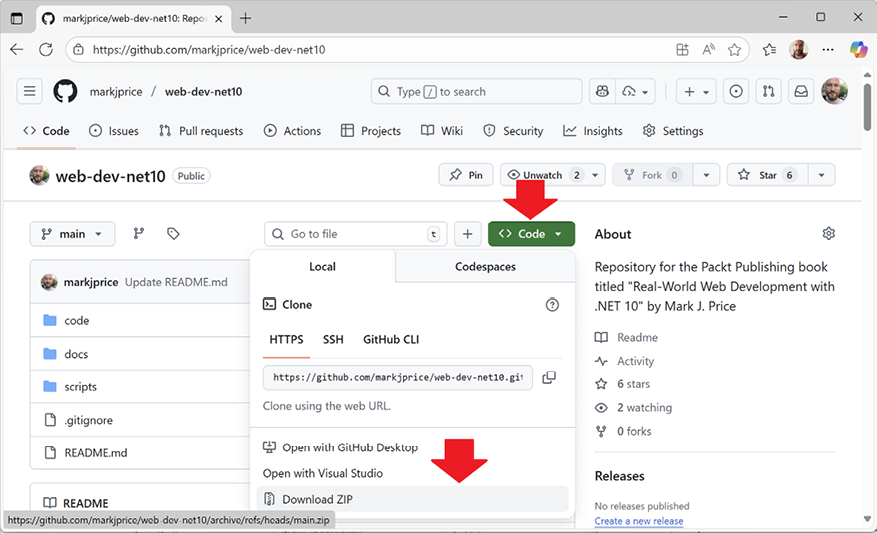Screen dimensions: 877x533
Task: Click the browser address bar URL
Action: point(209,50)
